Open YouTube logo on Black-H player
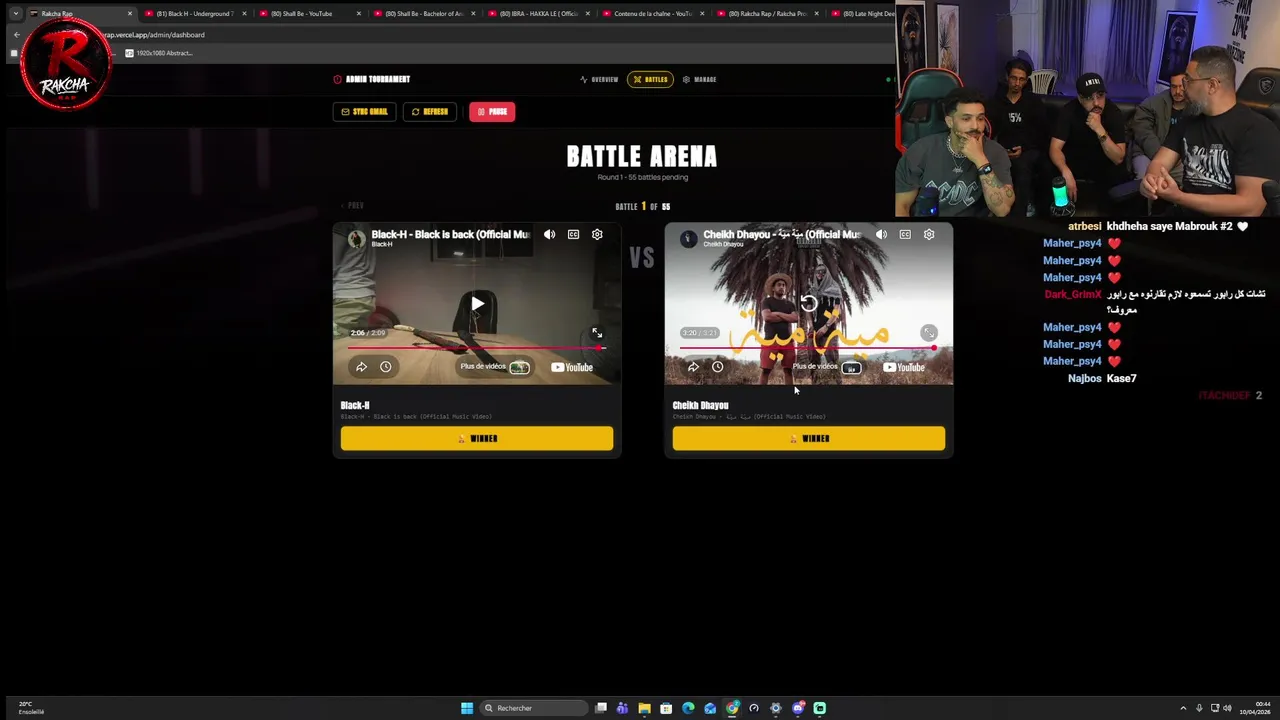This screenshot has height=720, width=1280. pos(572,367)
